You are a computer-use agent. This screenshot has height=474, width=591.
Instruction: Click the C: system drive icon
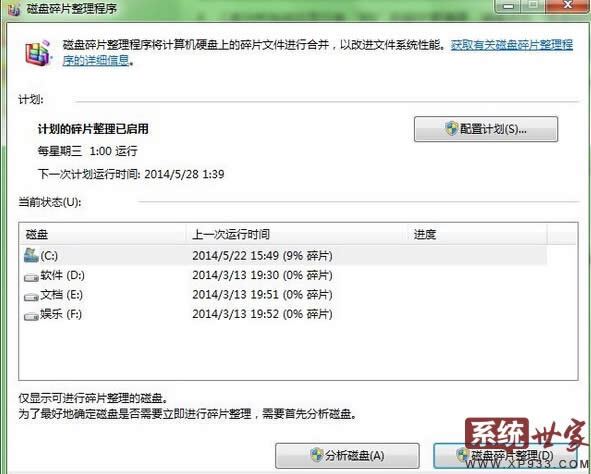(x=31, y=255)
